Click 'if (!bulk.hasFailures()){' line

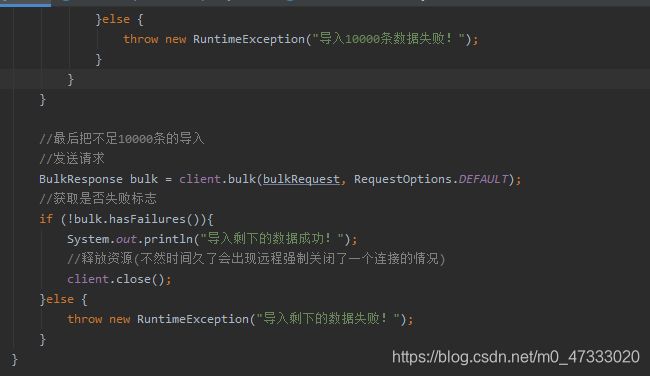[126, 219]
